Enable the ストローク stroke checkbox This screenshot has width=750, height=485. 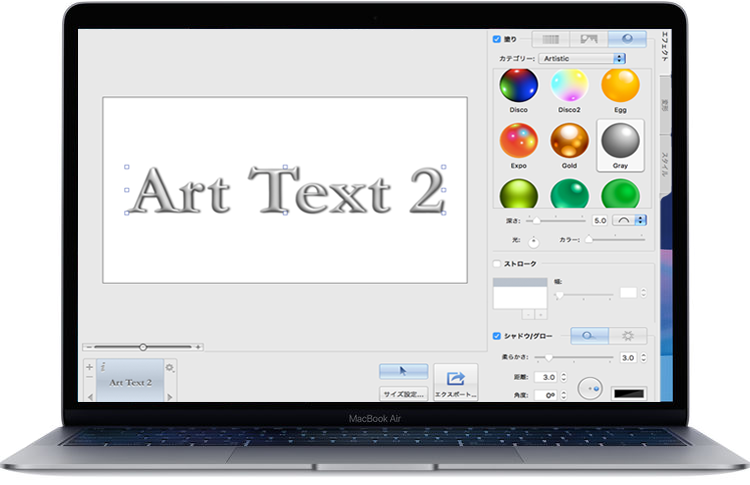496,264
